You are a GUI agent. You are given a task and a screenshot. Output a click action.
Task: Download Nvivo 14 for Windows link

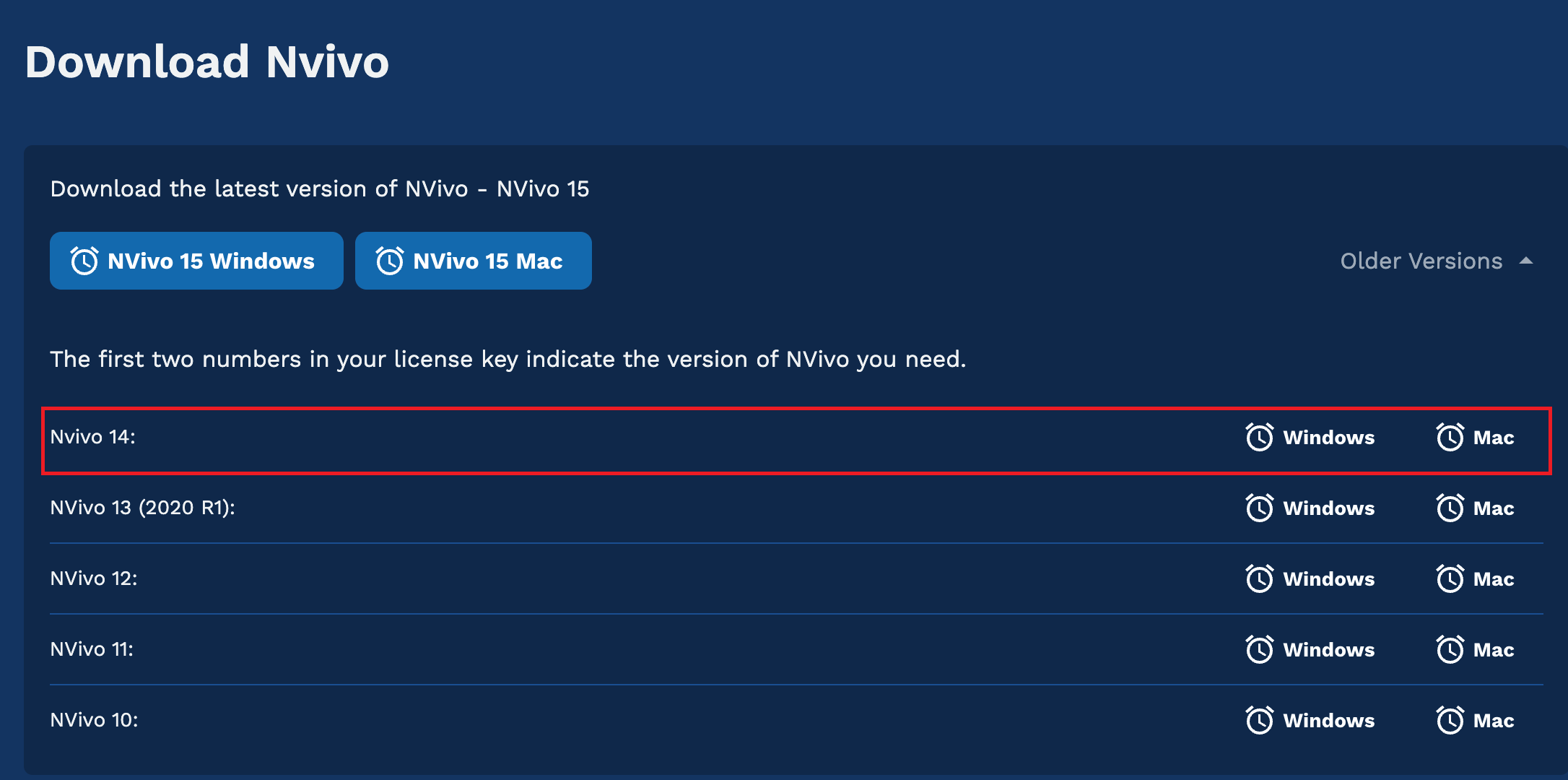1310,437
